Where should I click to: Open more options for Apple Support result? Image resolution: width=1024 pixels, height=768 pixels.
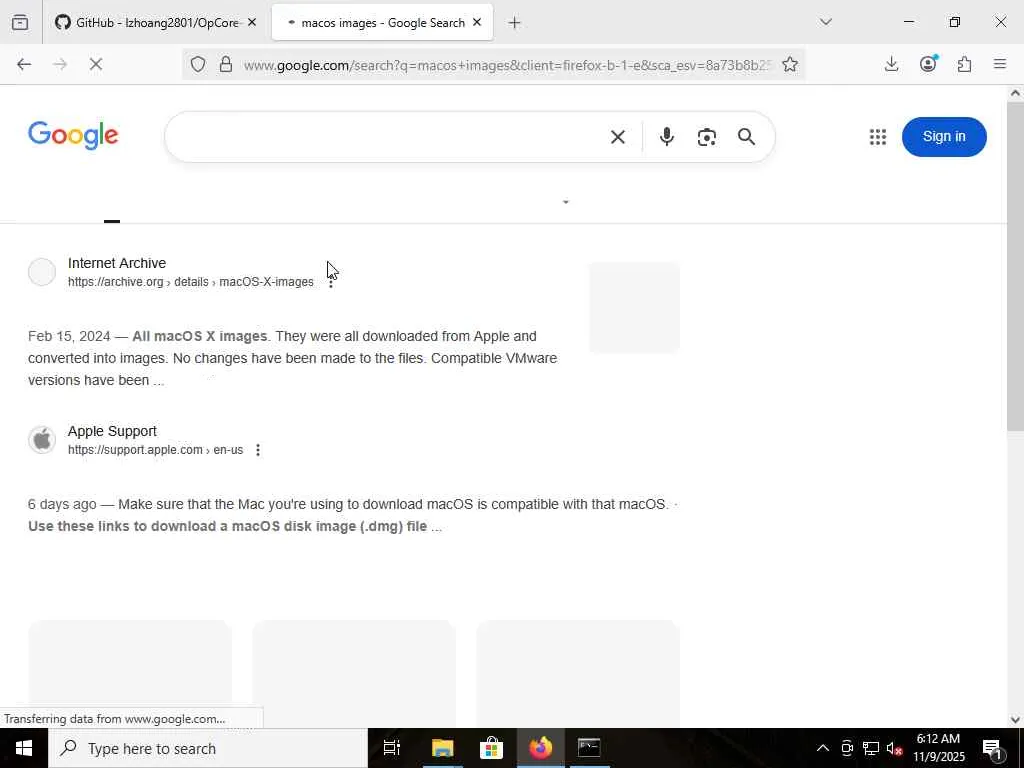click(258, 450)
